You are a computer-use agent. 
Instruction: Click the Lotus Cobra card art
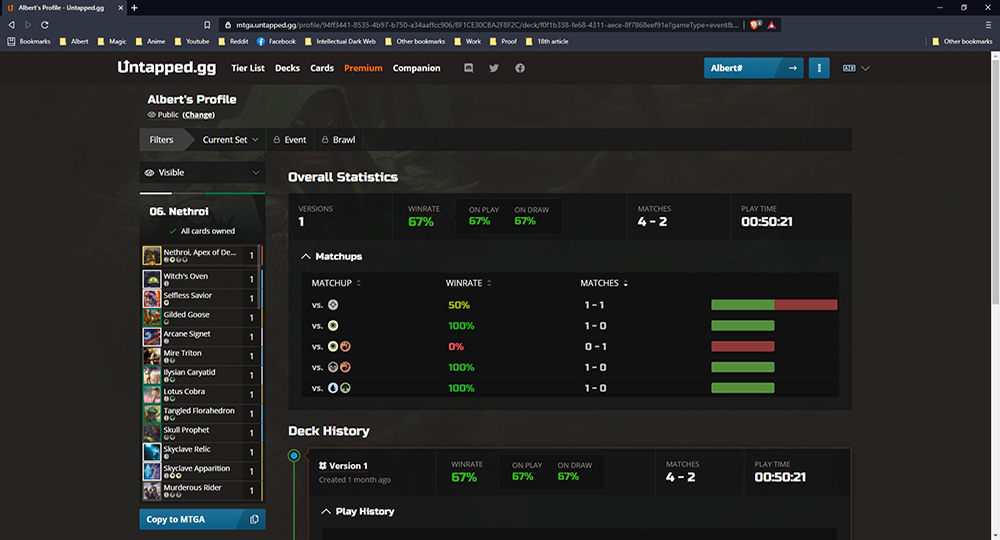[x=152, y=395]
